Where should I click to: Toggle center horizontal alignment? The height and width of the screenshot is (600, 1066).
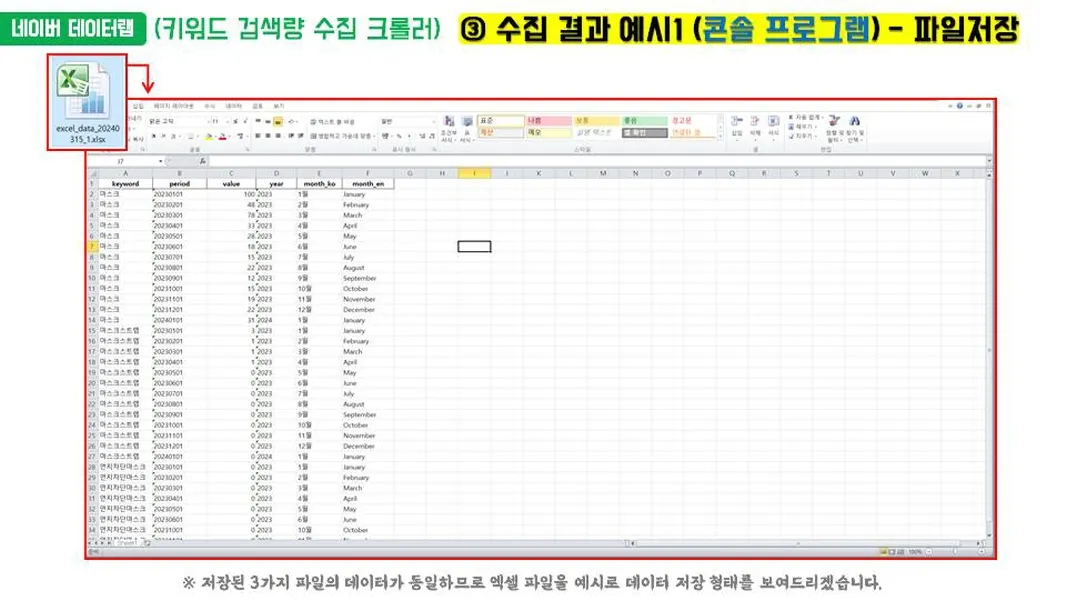[x=268, y=136]
